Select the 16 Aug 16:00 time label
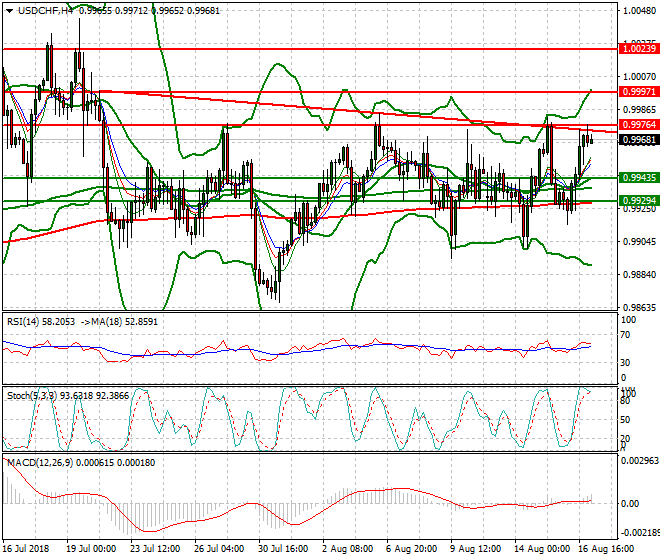Viewport: 660px width, 560px height. [x=606, y=549]
